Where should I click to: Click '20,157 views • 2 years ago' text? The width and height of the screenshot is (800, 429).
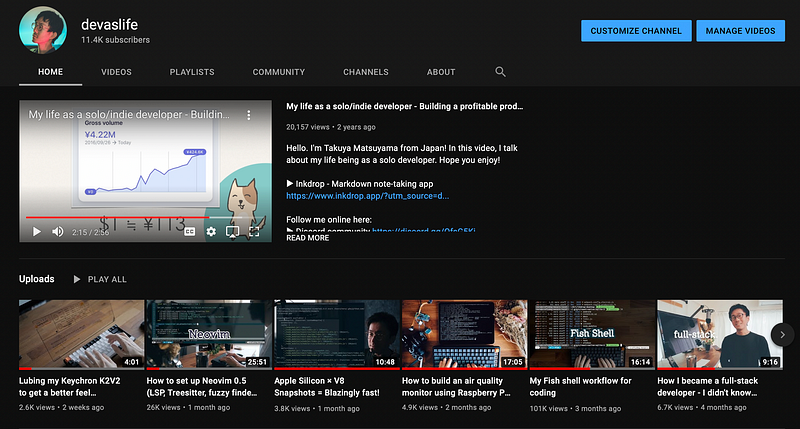[x=331, y=127]
